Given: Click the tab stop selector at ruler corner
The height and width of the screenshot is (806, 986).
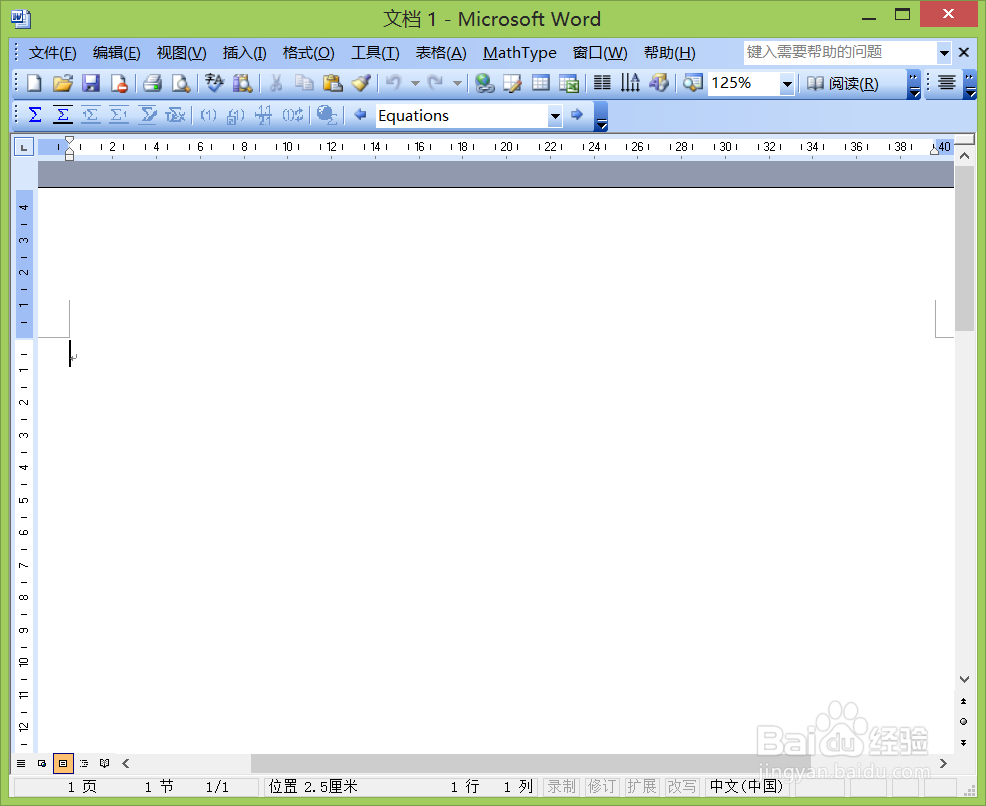Looking at the screenshot, I should [x=24, y=147].
